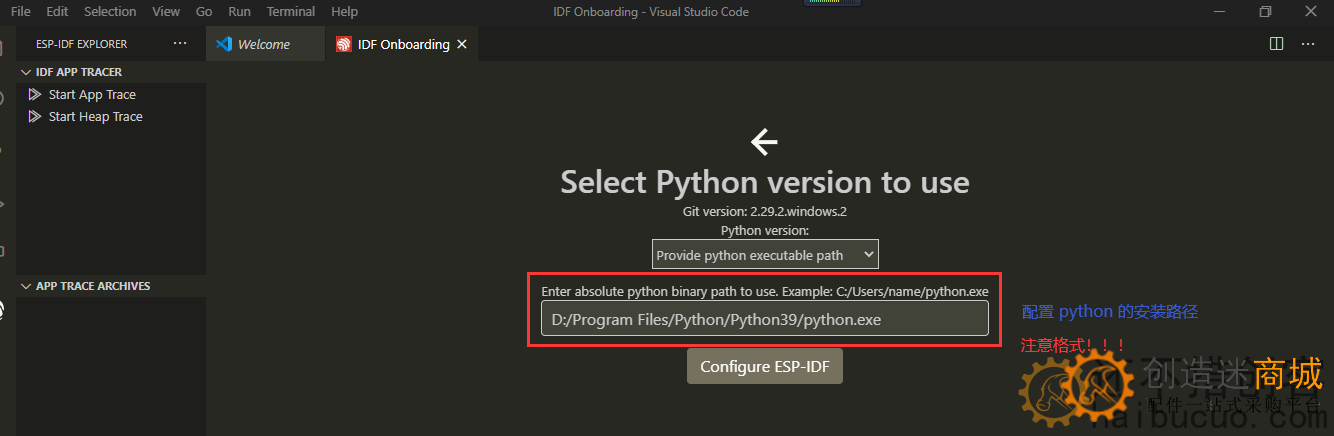This screenshot has width=1334, height=436.
Task: Collapse the APP TRACE ARCHIVES section
Action: coord(111,286)
